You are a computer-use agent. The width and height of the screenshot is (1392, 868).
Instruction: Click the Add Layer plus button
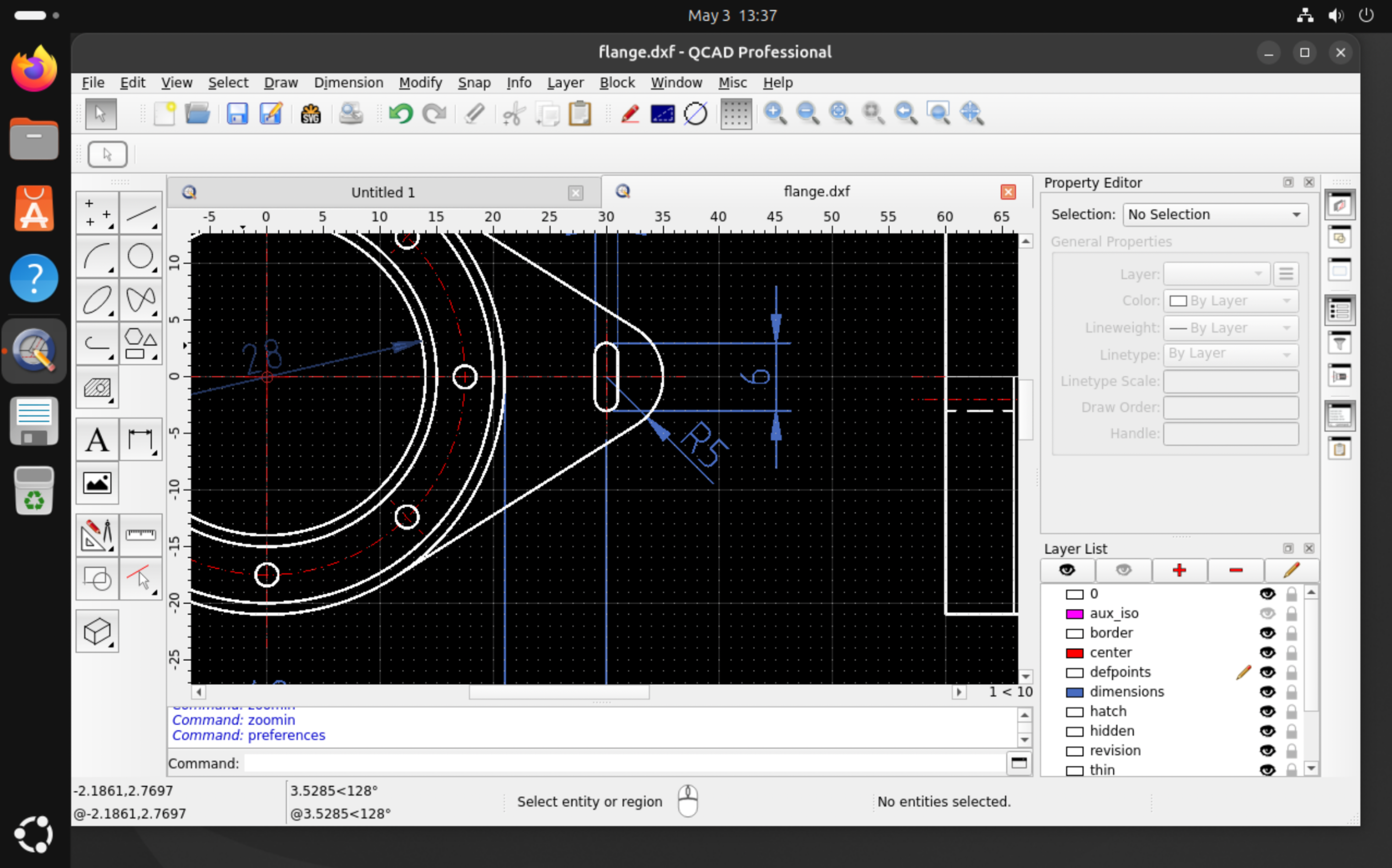tap(1179, 570)
